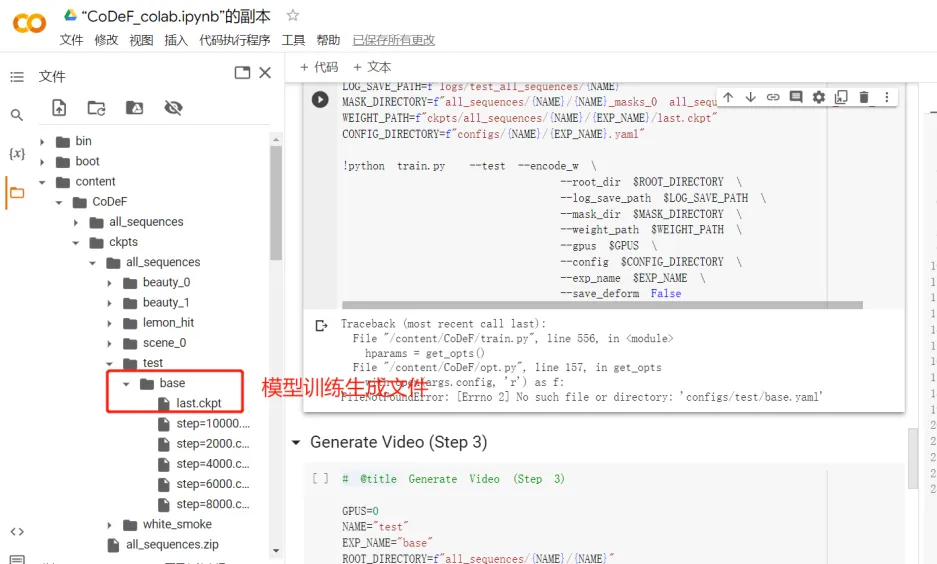Add a text cell with + 文本

click(372, 67)
